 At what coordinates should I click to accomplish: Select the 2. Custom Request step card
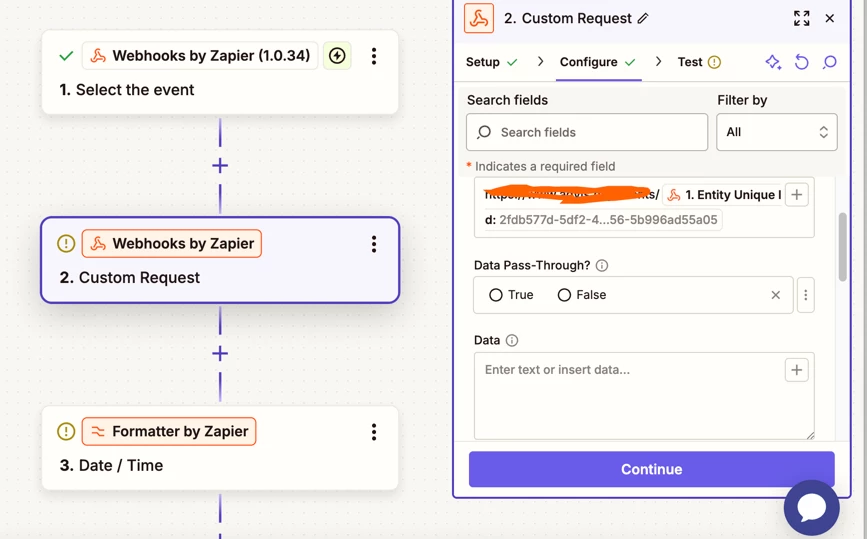point(220,260)
